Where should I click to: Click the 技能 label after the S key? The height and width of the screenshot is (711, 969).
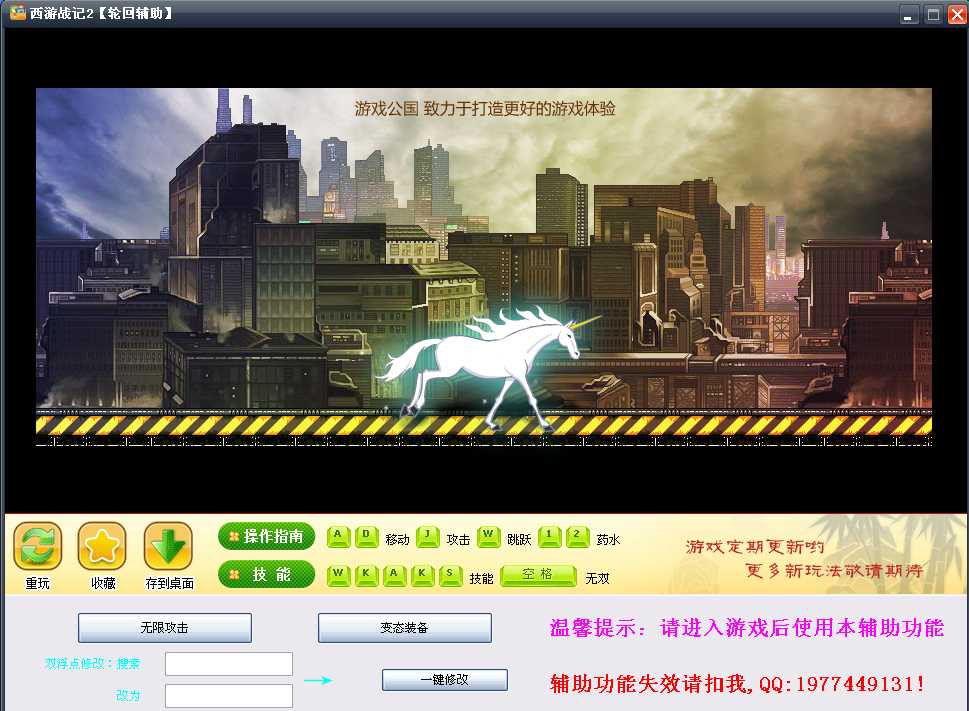click(x=481, y=578)
